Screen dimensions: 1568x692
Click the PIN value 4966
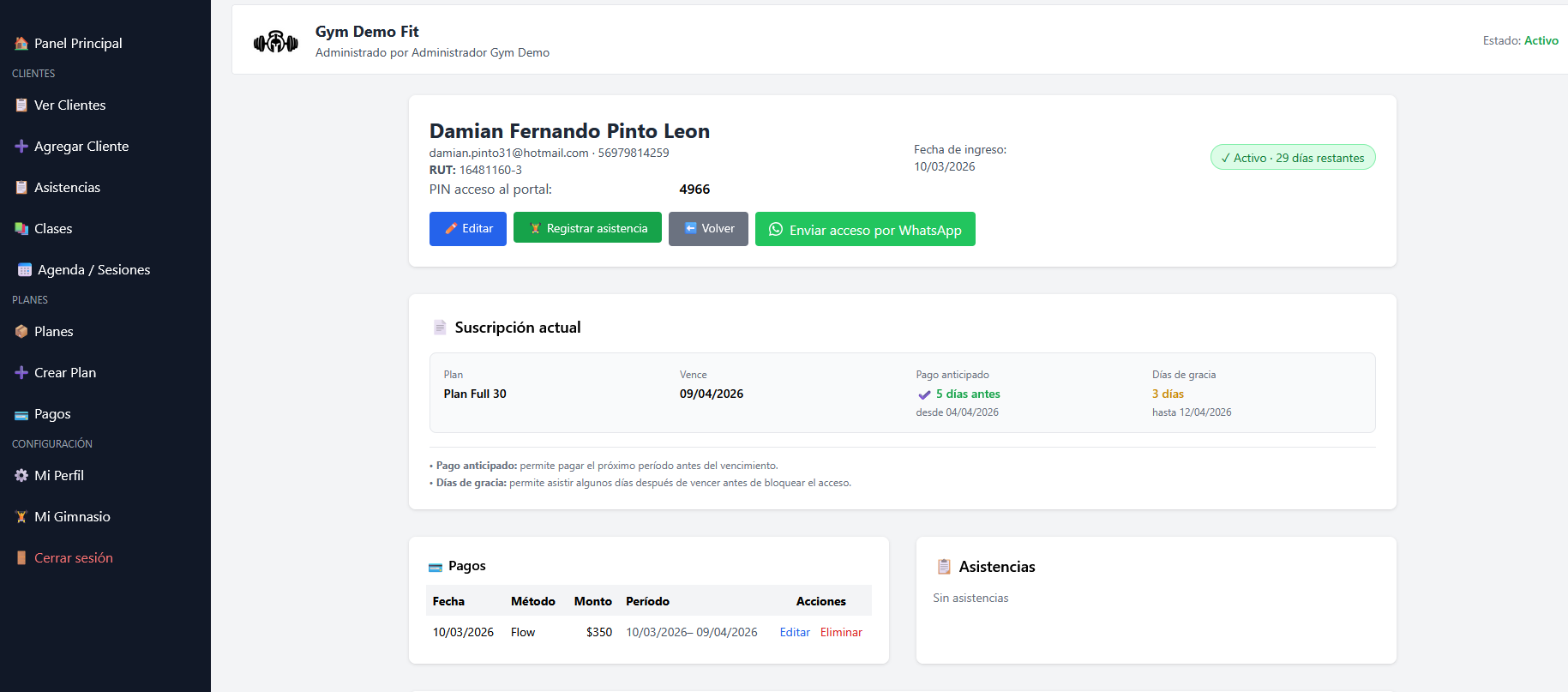694,190
